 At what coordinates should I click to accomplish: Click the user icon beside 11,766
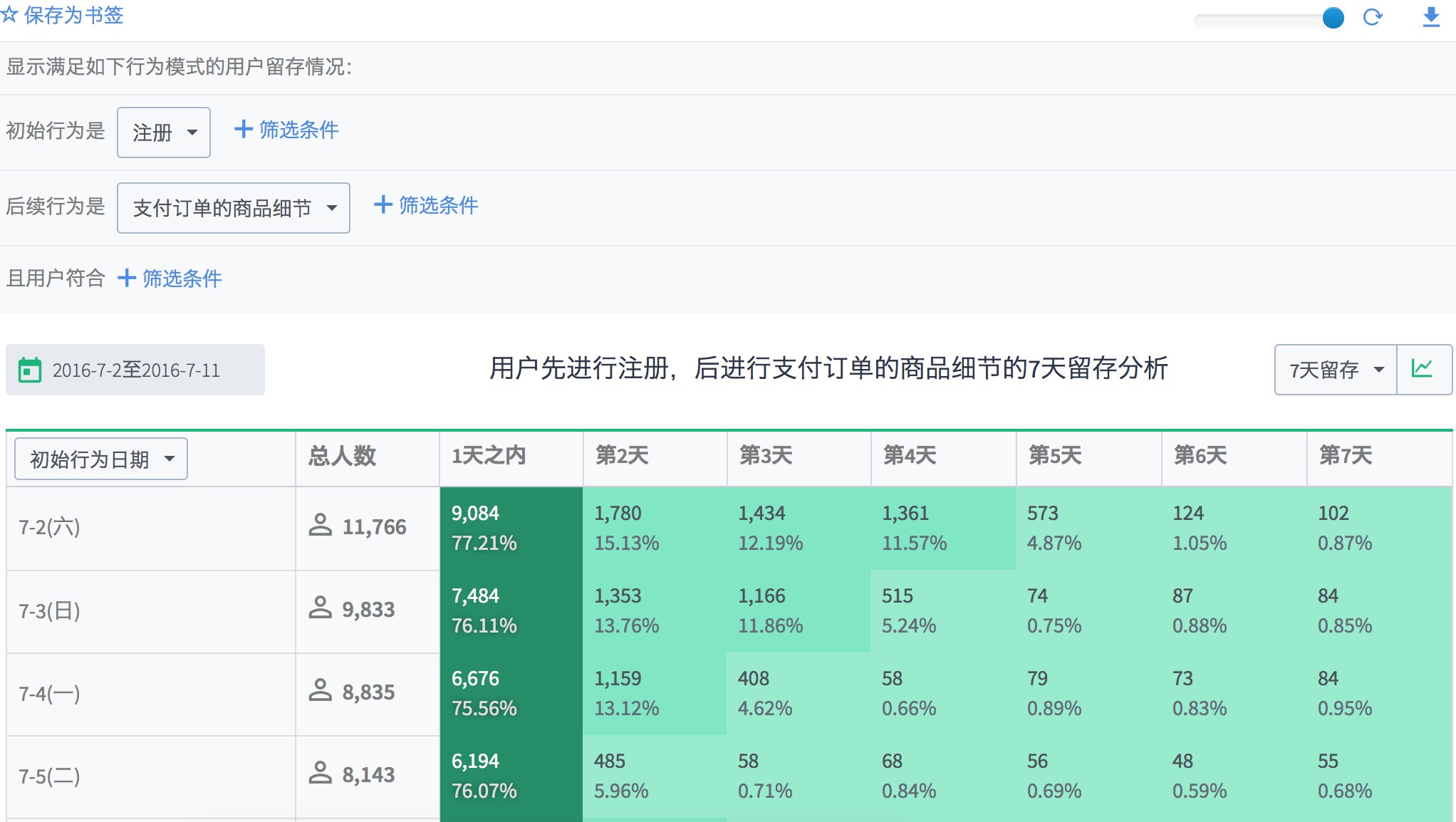321,526
